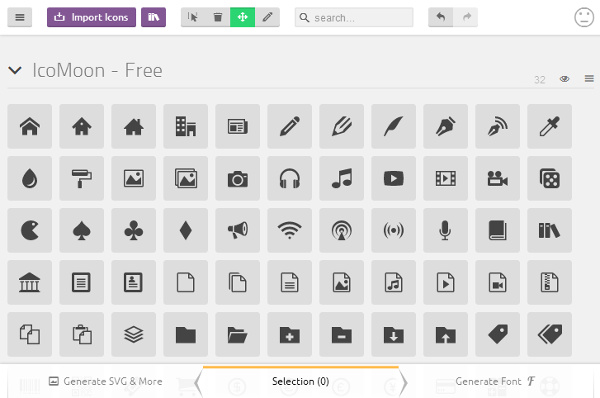Select the blog pen with waves icon
This screenshot has height=398, width=600.
click(x=497, y=126)
